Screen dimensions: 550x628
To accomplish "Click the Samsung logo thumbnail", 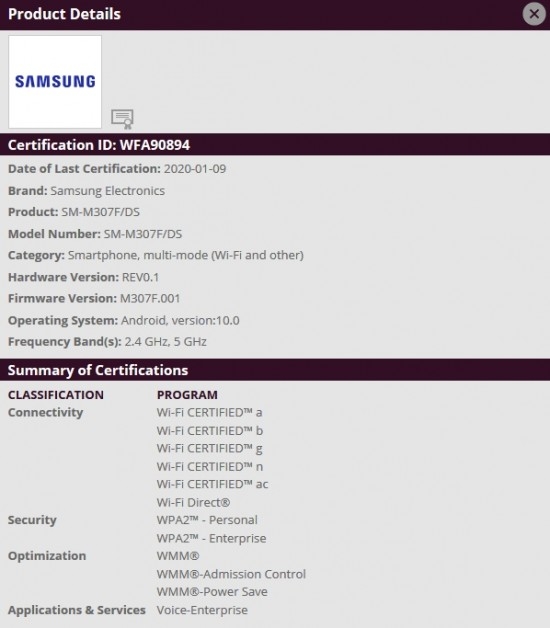I will [55, 82].
